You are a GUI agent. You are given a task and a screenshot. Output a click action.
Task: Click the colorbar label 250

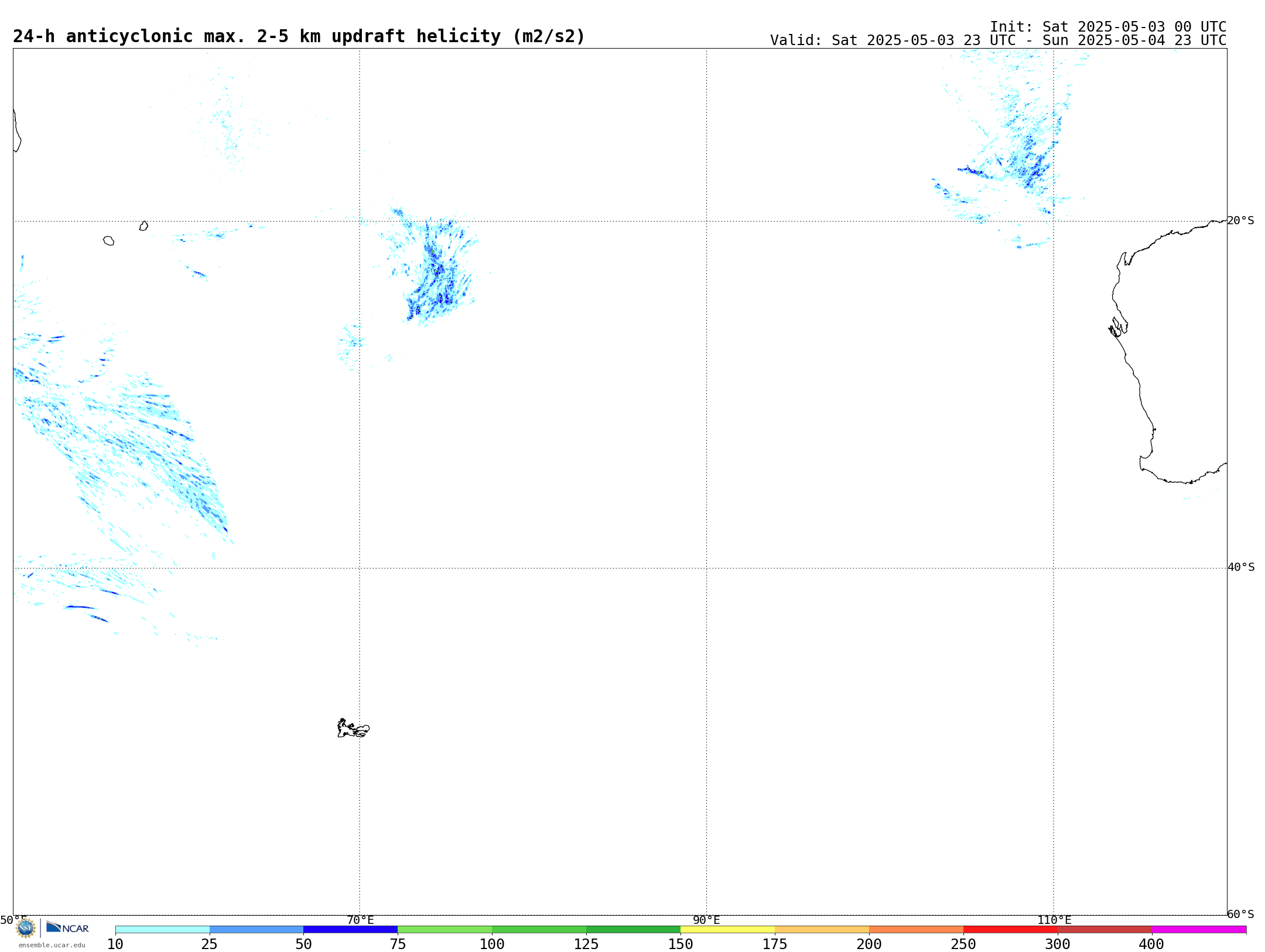pos(963,944)
